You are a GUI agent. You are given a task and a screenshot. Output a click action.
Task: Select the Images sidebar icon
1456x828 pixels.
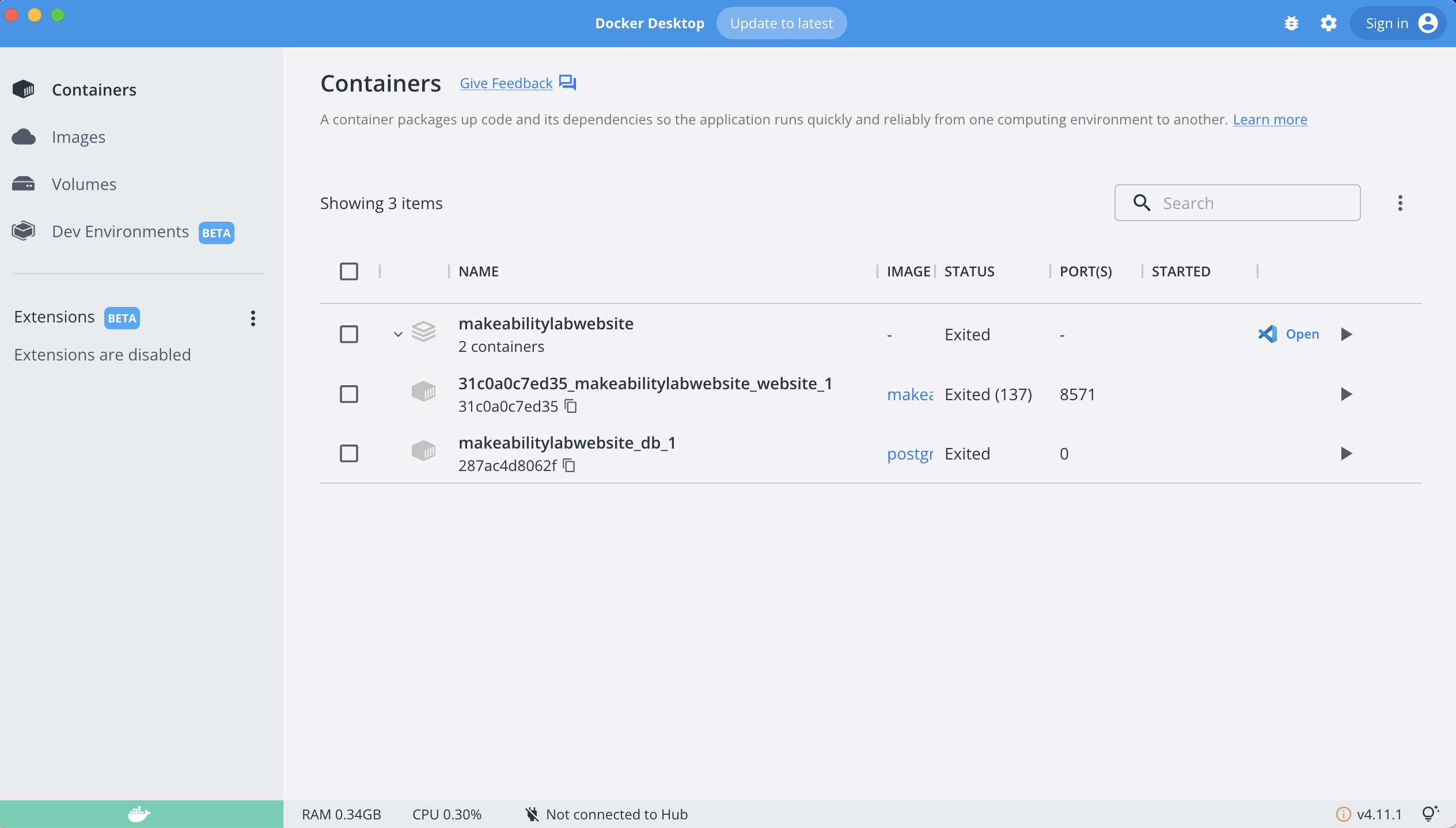(x=24, y=136)
